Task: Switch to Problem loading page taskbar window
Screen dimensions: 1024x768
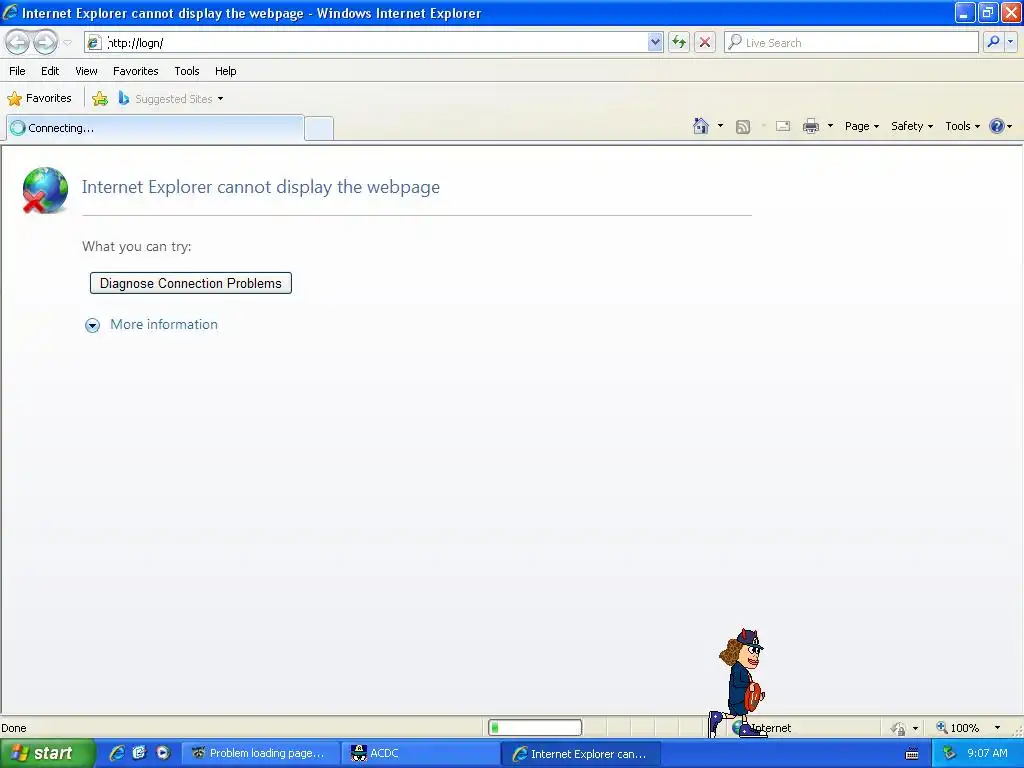Action: (x=259, y=753)
